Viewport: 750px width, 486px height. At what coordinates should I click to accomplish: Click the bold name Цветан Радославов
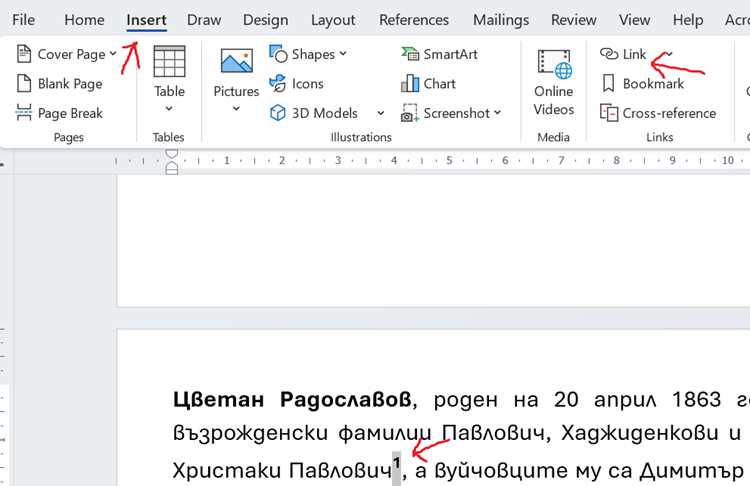coord(292,399)
